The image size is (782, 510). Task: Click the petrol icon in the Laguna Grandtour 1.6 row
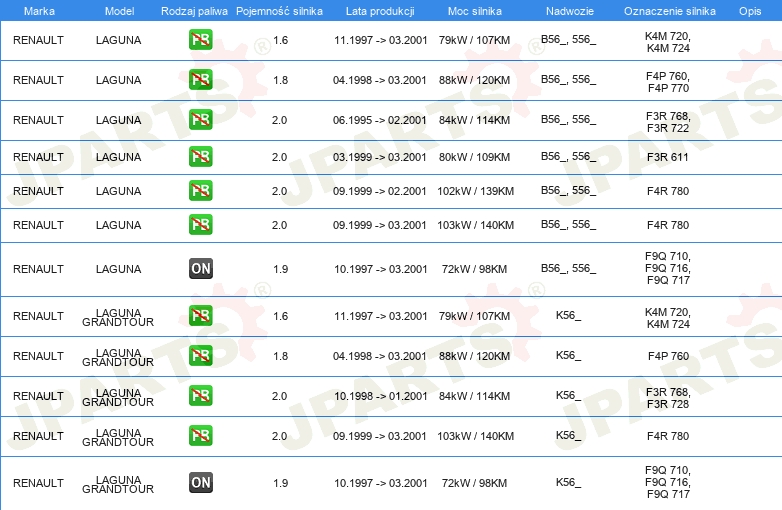(200, 315)
